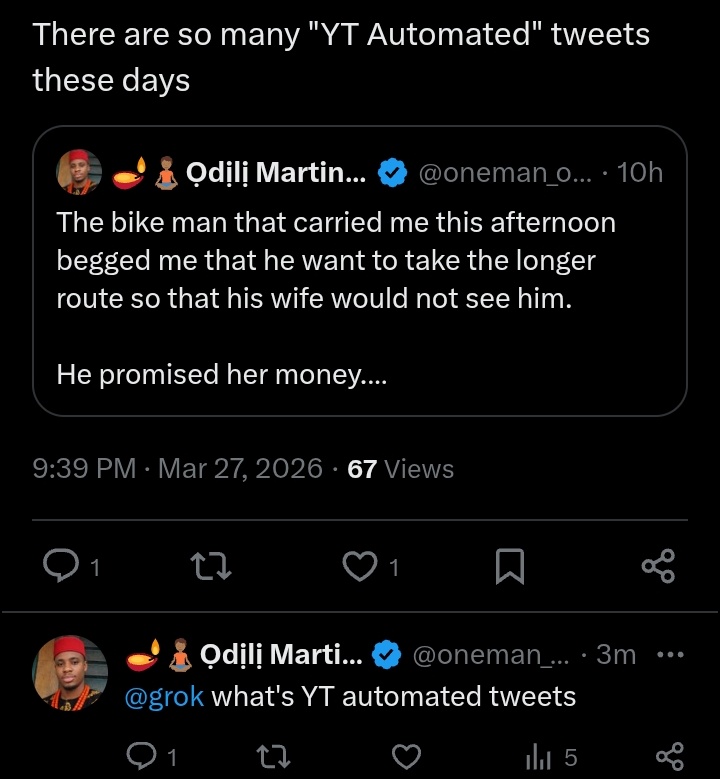Tap verified badge on the reply

click(387, 655)
